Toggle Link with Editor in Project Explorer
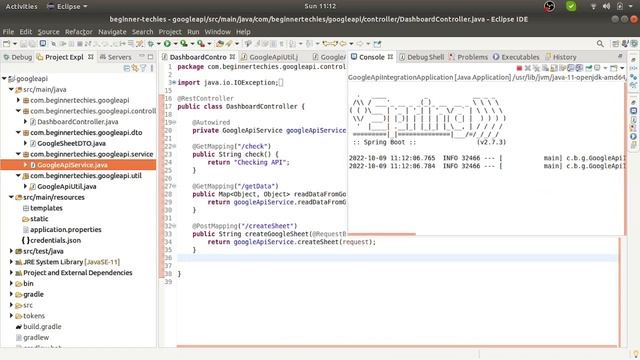The height and width of the screenshot is (360, 640). (135, 68)
